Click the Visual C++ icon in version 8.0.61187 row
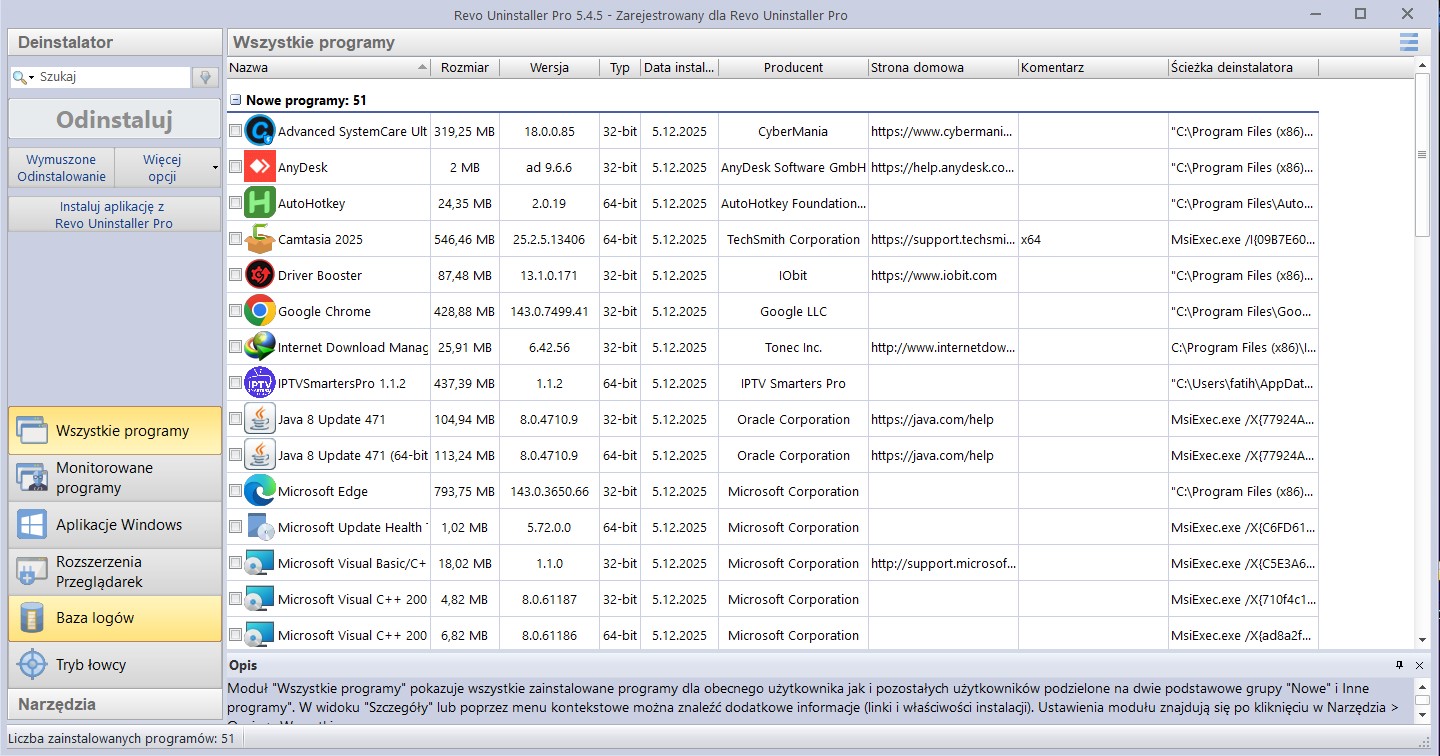Viewport: 1440px width, 756px height. point(260,599)
